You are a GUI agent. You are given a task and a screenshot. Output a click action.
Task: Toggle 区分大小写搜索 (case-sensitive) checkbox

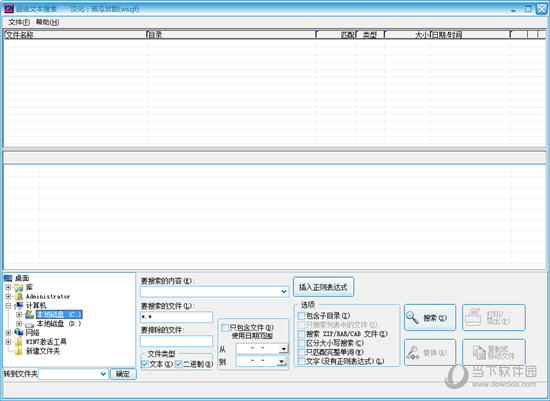(301, 343)
